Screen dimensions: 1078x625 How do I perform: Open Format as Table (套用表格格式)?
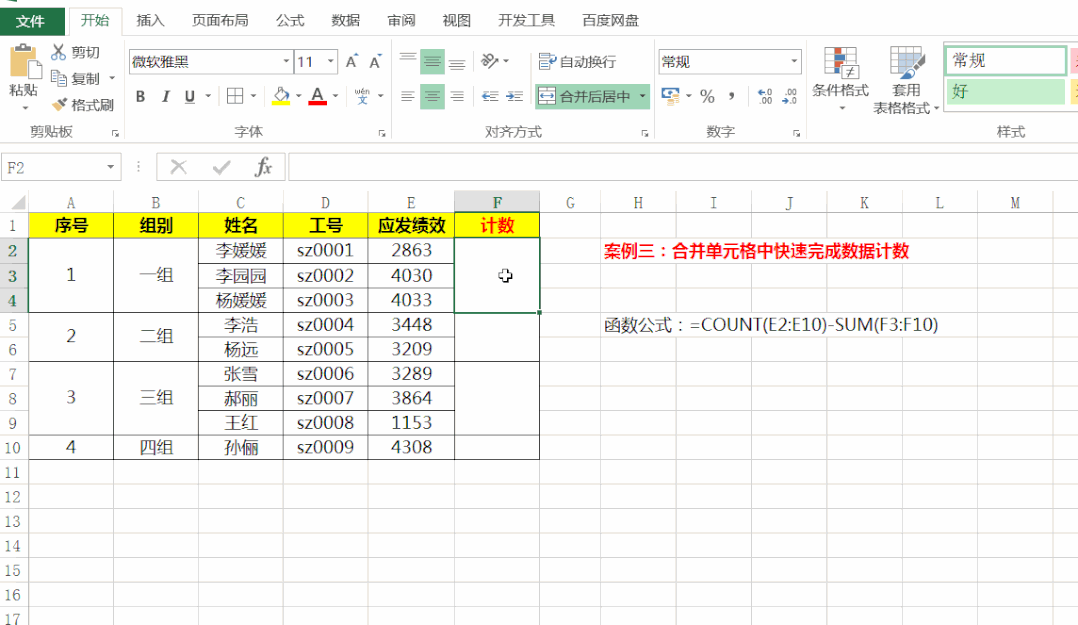[x=905, y=79]
